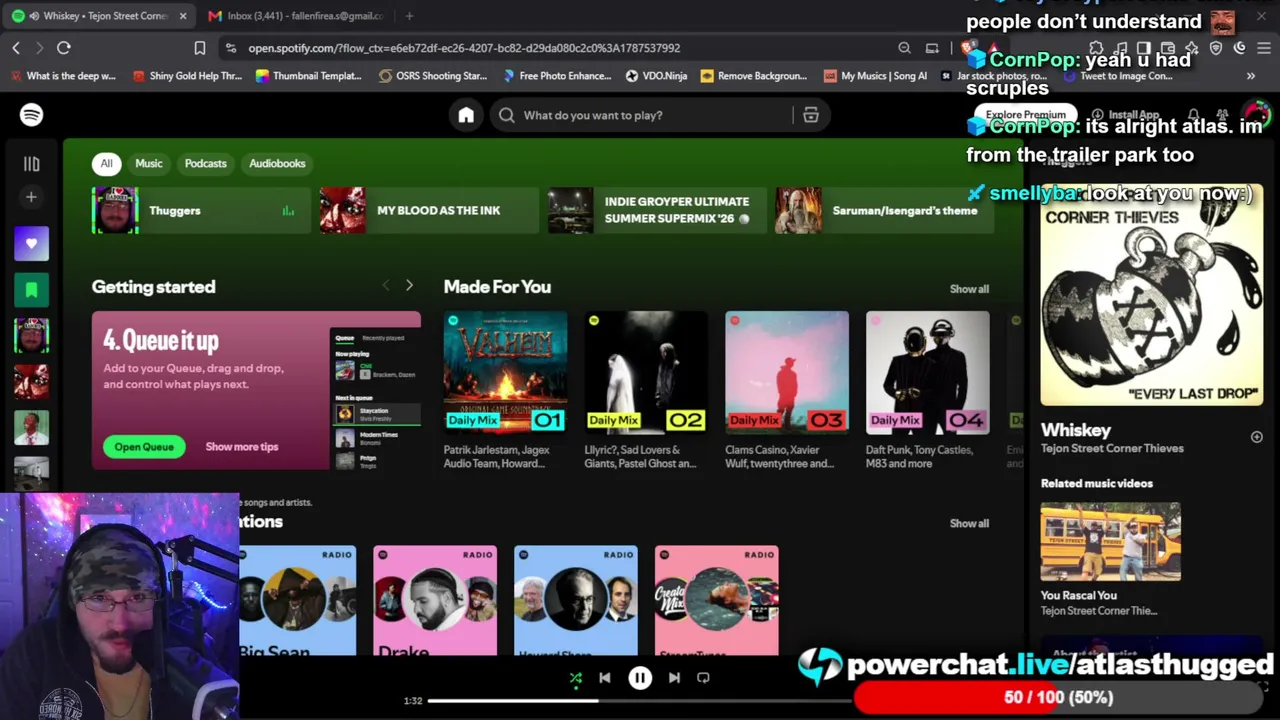Show all Made For You mixes
This screenshot has height=720, width=1280.
pyautogui.click(x=969, y=289)
